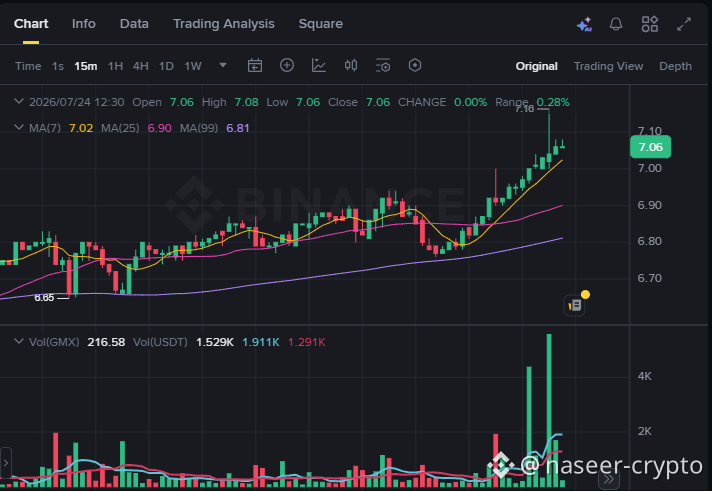Open the Square tab
The image size is (712, 491).
click(321, 24)
